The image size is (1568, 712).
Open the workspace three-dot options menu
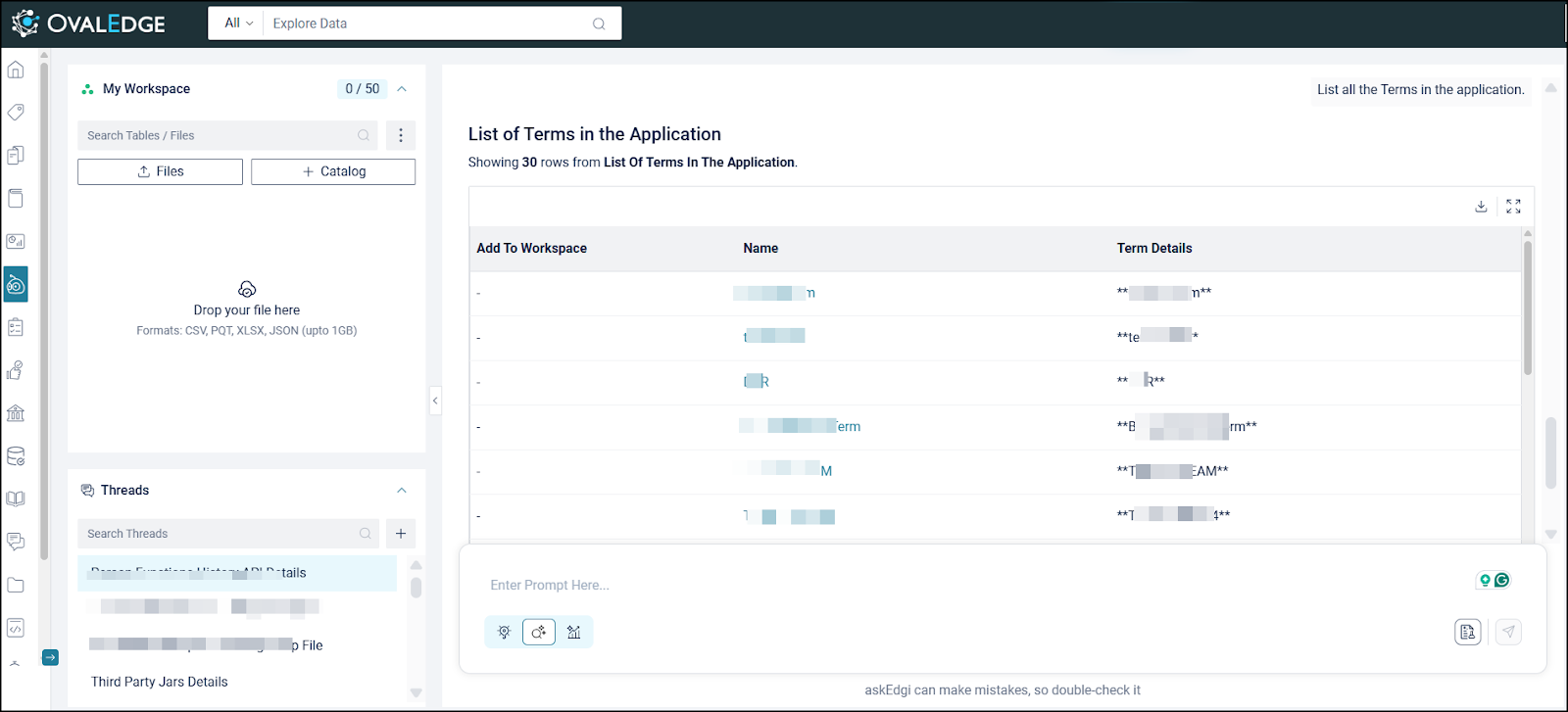400,135
